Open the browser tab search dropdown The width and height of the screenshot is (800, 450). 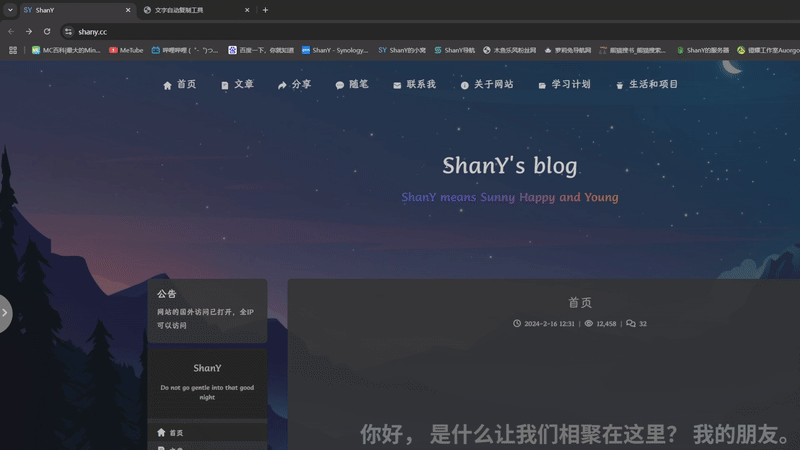point(10,10)
